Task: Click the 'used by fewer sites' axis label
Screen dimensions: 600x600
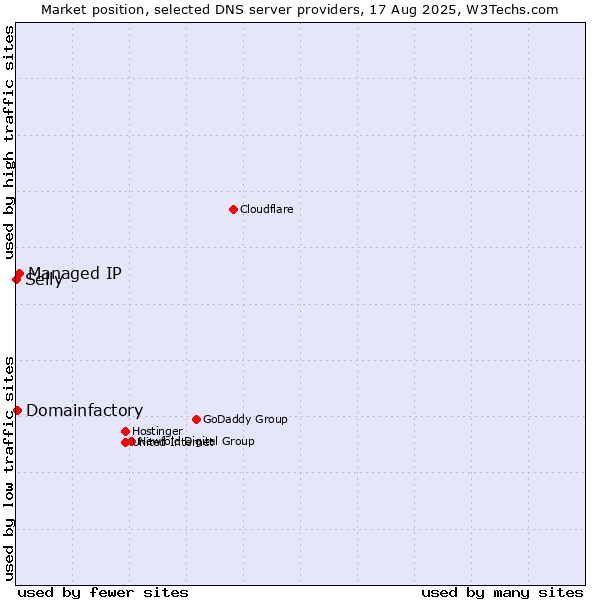Action: click(x=103, y=593)
